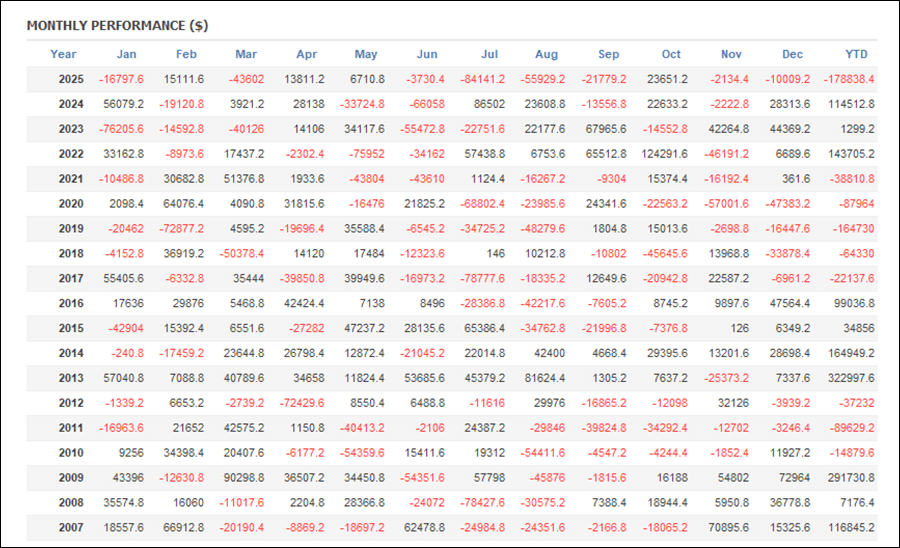
Task: Select the Apr column header
Action: tap(308, 54)
